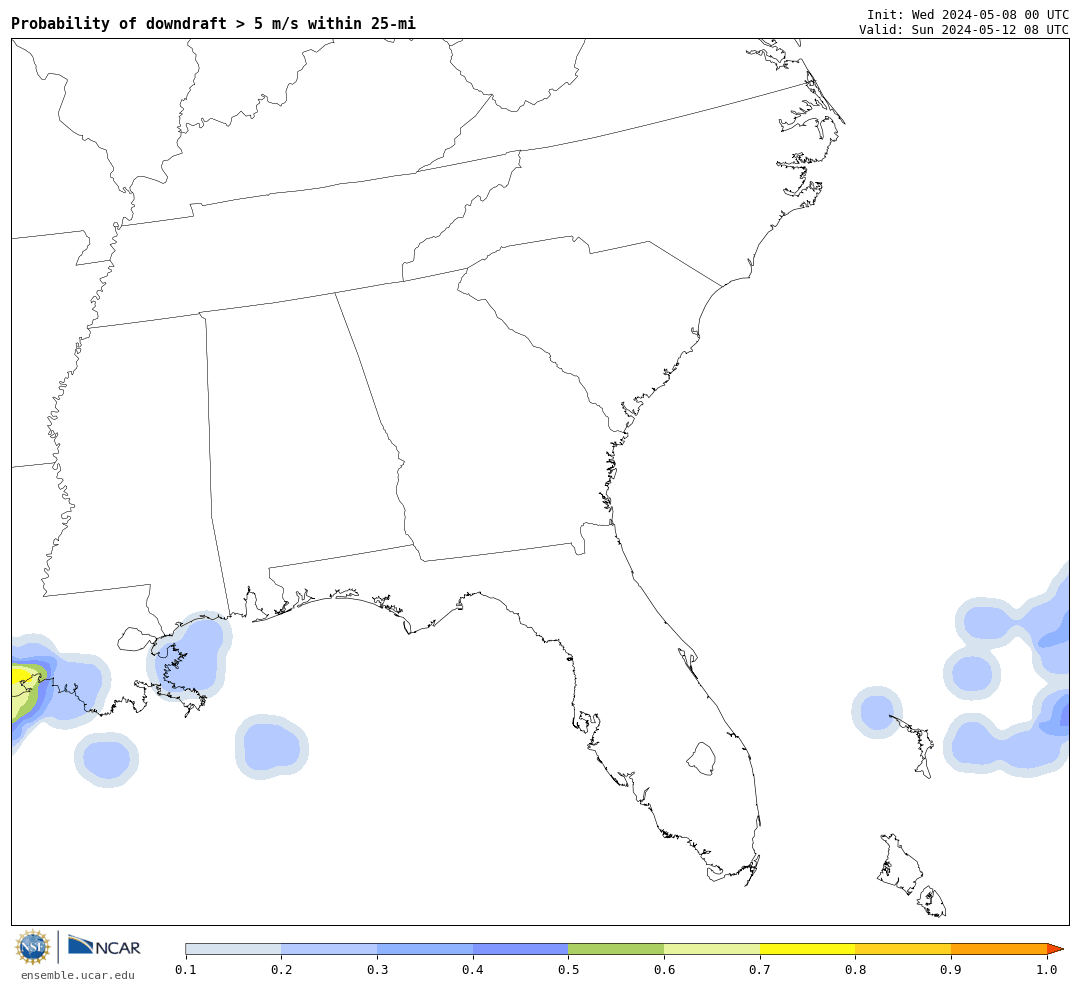The image size is (1080, 988).
Task: Click the 0.9 colorbar tick label
Action: [x=951, y=970]
